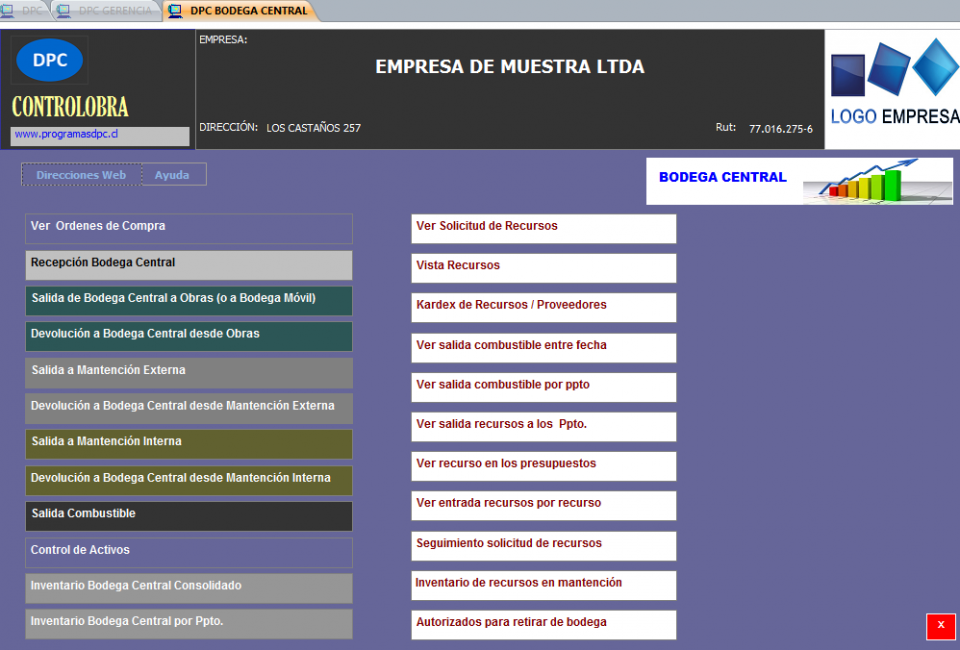
Task: Open the Salida Combustible form
Action: click(x=189, y=515)
